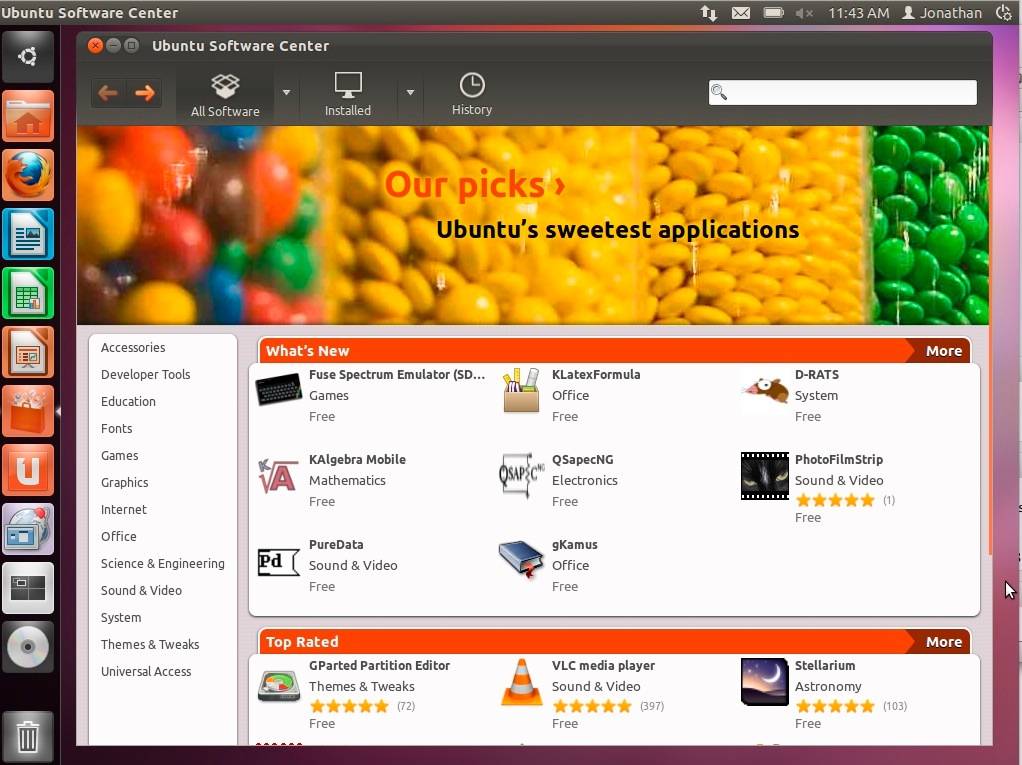The width and height of the screenshot is (1022, 765).
Task: Expand the All Software dropdown arrow
Action: click(286, 93)
